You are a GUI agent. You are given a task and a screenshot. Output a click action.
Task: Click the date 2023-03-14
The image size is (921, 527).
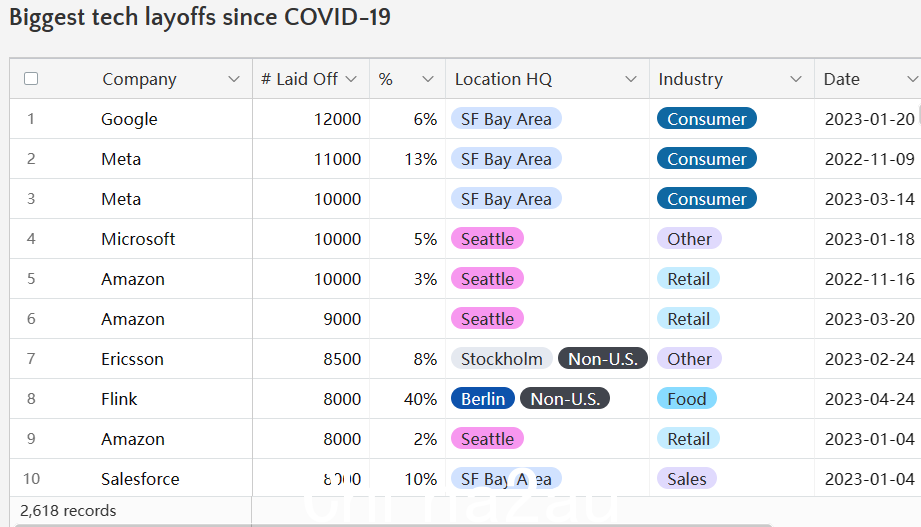(x=869, y=199)
